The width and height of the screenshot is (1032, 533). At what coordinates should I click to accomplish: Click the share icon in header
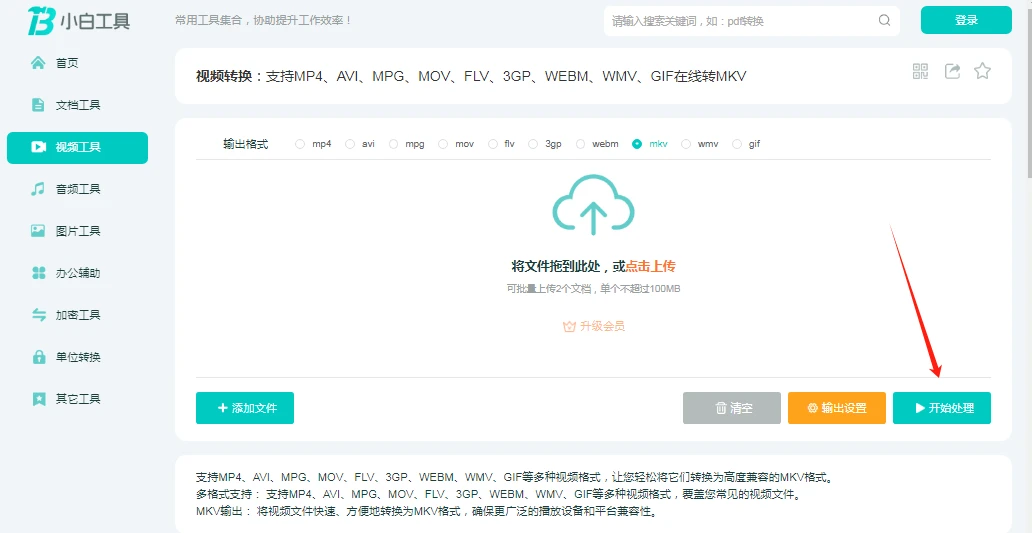(x=952, y=71)
